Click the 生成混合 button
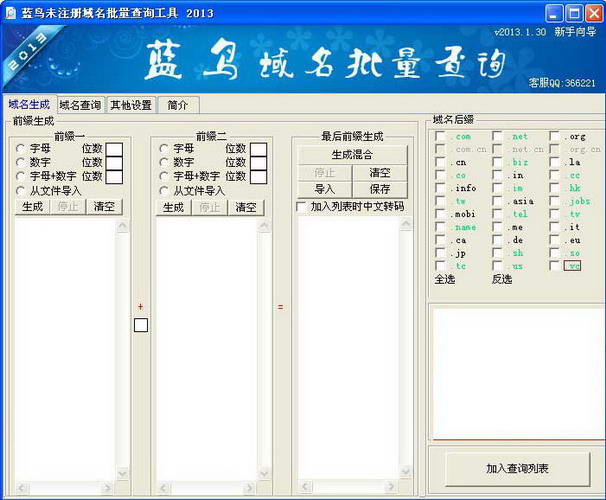This screenshot has width=606, height=500. pos(352,155)
